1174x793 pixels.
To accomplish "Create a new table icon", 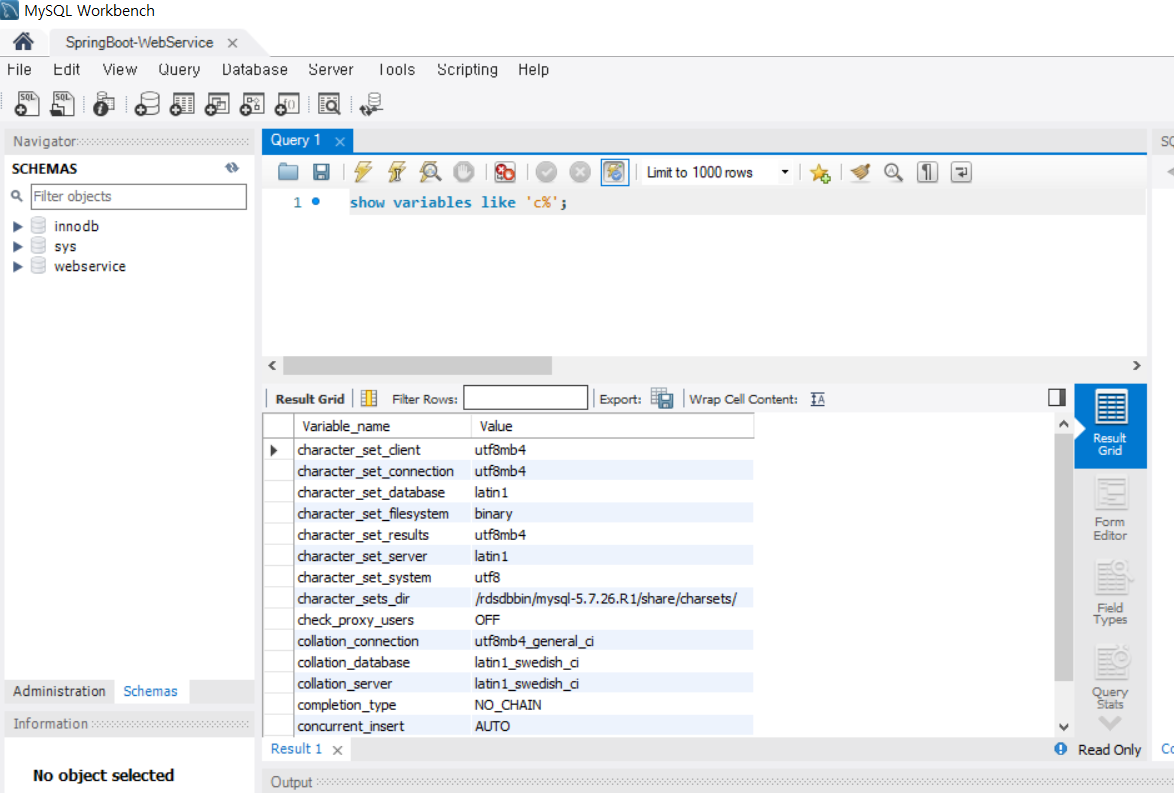I will click(182, 103).
